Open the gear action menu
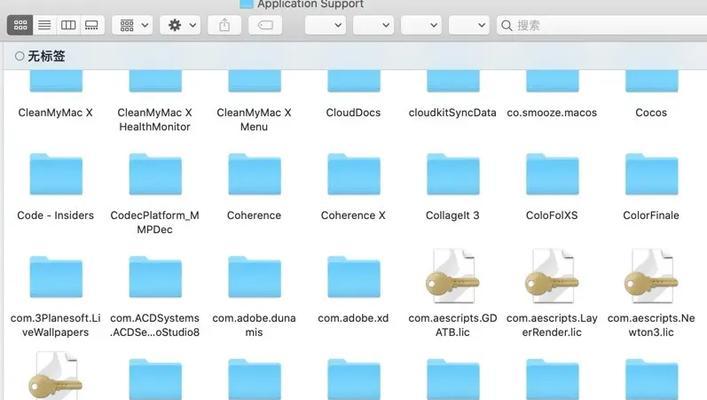Screen dimensions: 707x400 (180, 25)
